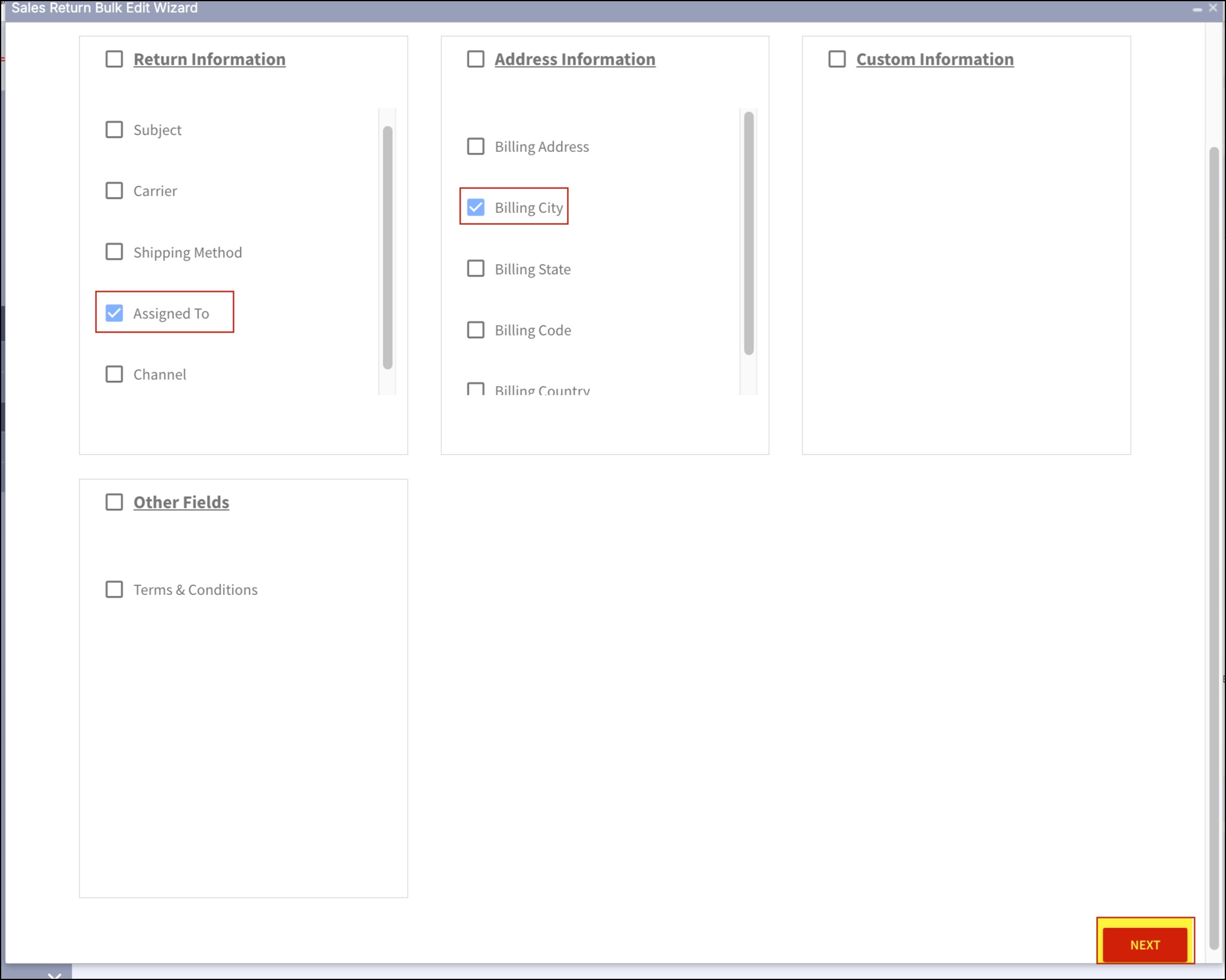1226x980 pixels.
Task: Select all Address Information fields checkbox
Action: (x=475, y=59)
